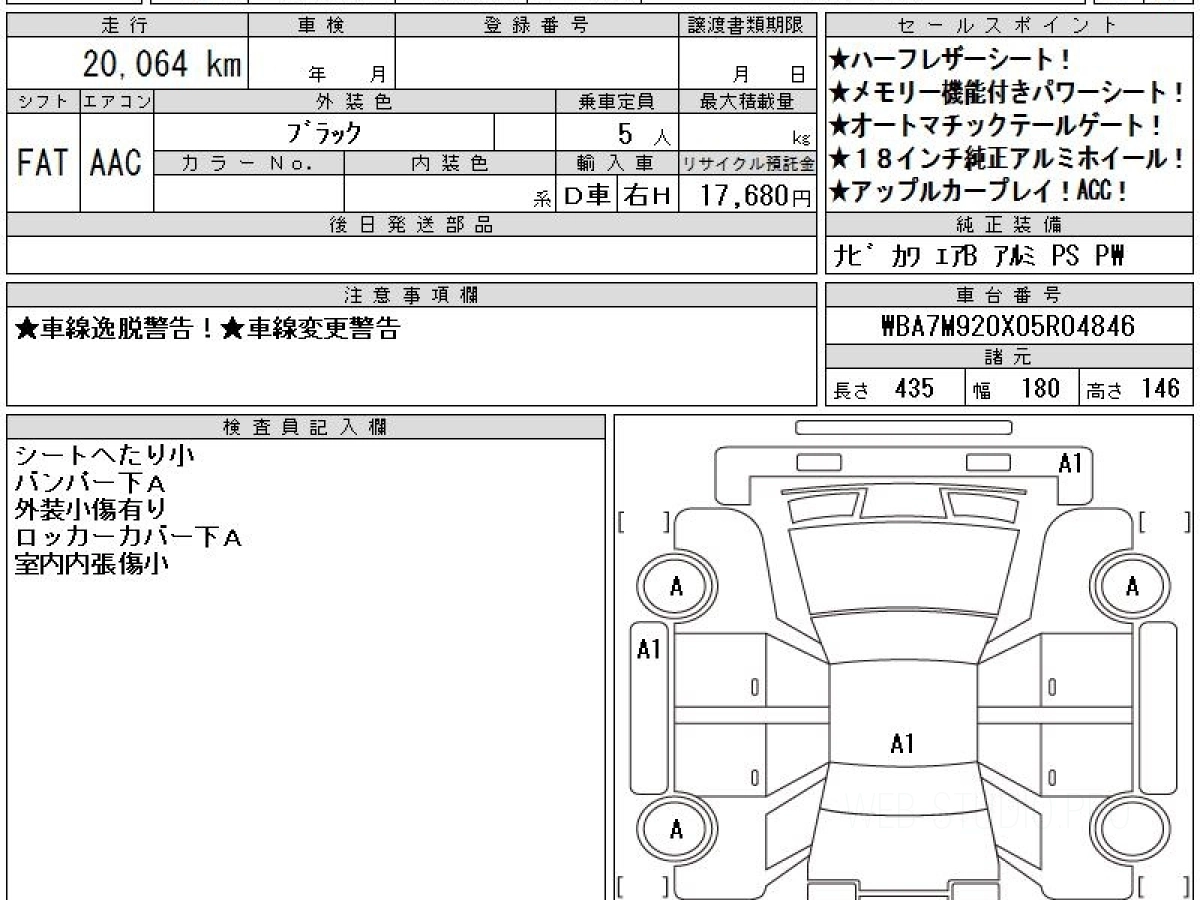Click the A1 mark on the car roof
1200x900 pixels.
pyautogui.click(x=902, y=744)
